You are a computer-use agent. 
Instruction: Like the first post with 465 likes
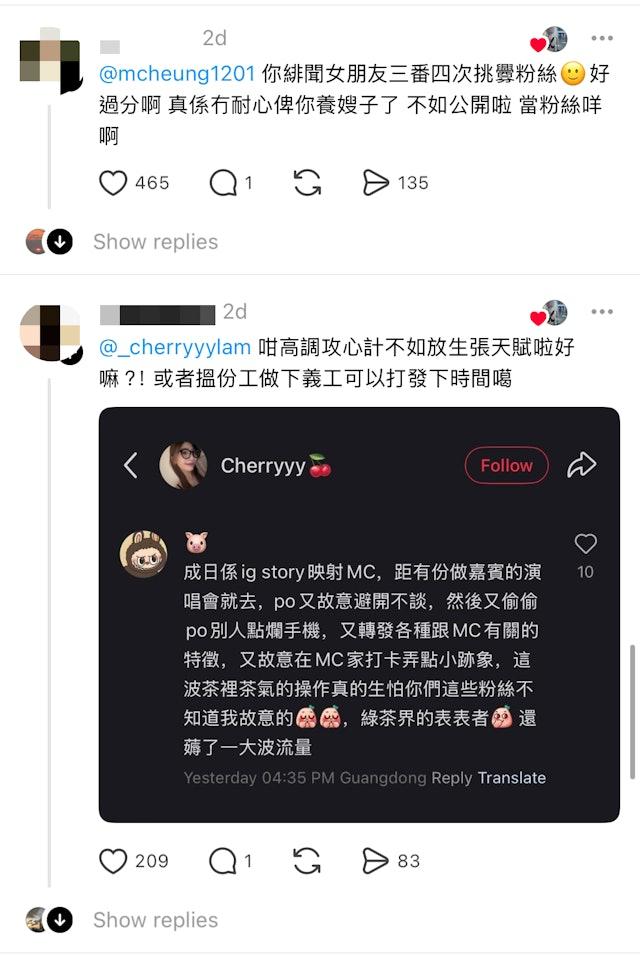113,183
